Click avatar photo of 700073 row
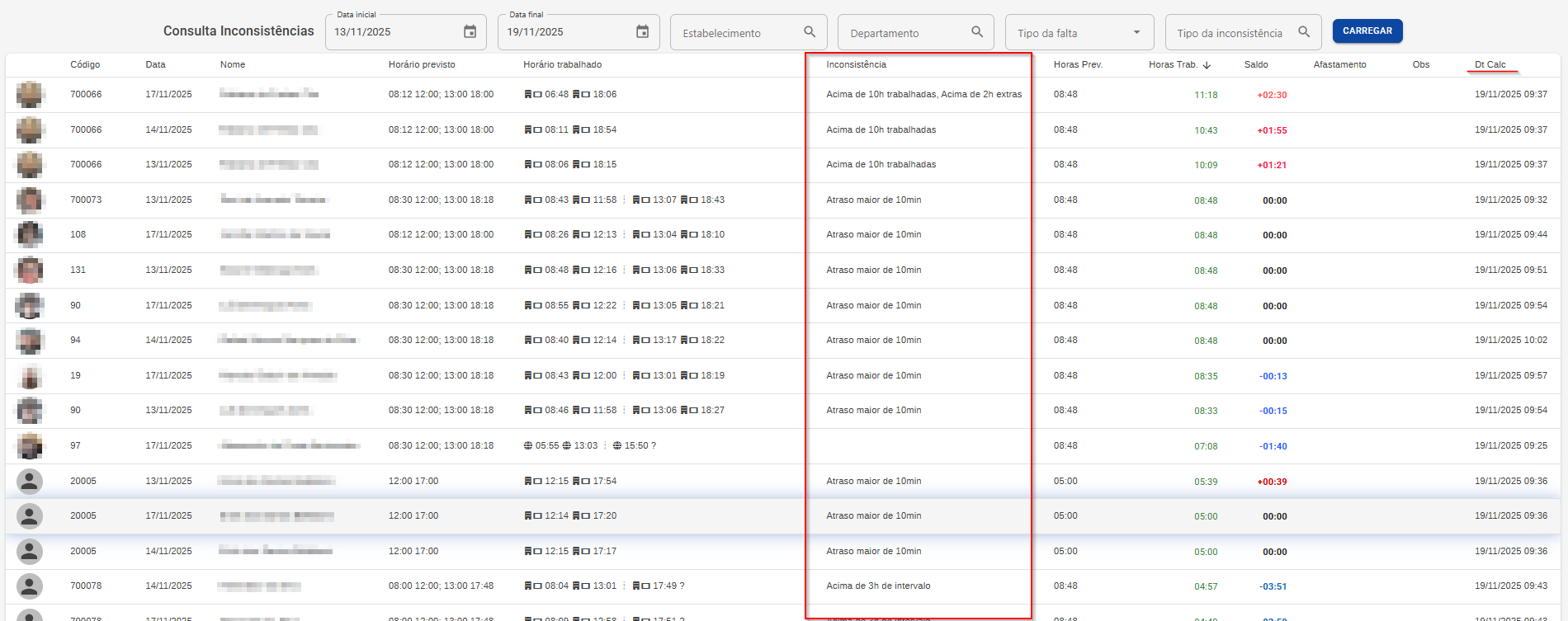This screenshot has height=621, width=1568. click(x=30, y=200)
